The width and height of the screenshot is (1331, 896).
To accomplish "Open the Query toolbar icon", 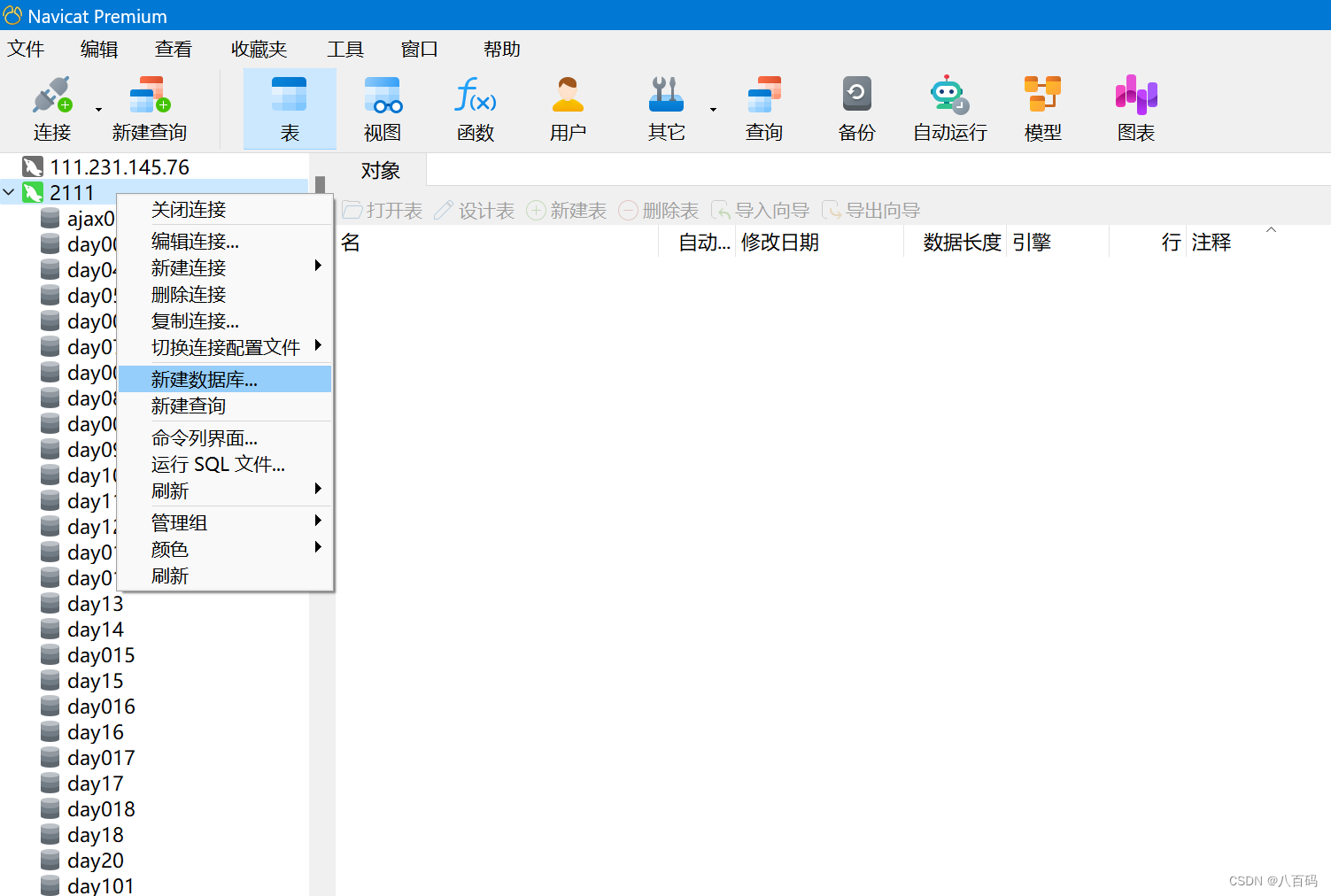I will click(x=764, y=96).
